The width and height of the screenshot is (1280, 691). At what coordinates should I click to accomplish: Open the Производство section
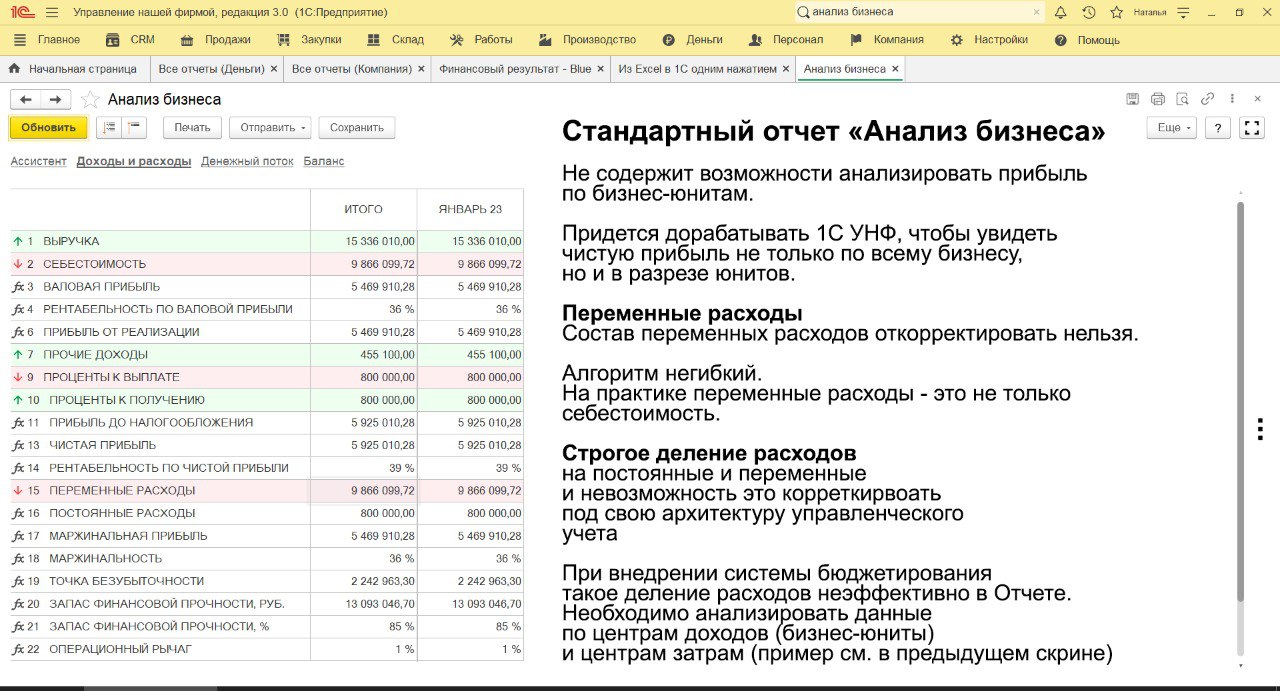coord(587,40)
